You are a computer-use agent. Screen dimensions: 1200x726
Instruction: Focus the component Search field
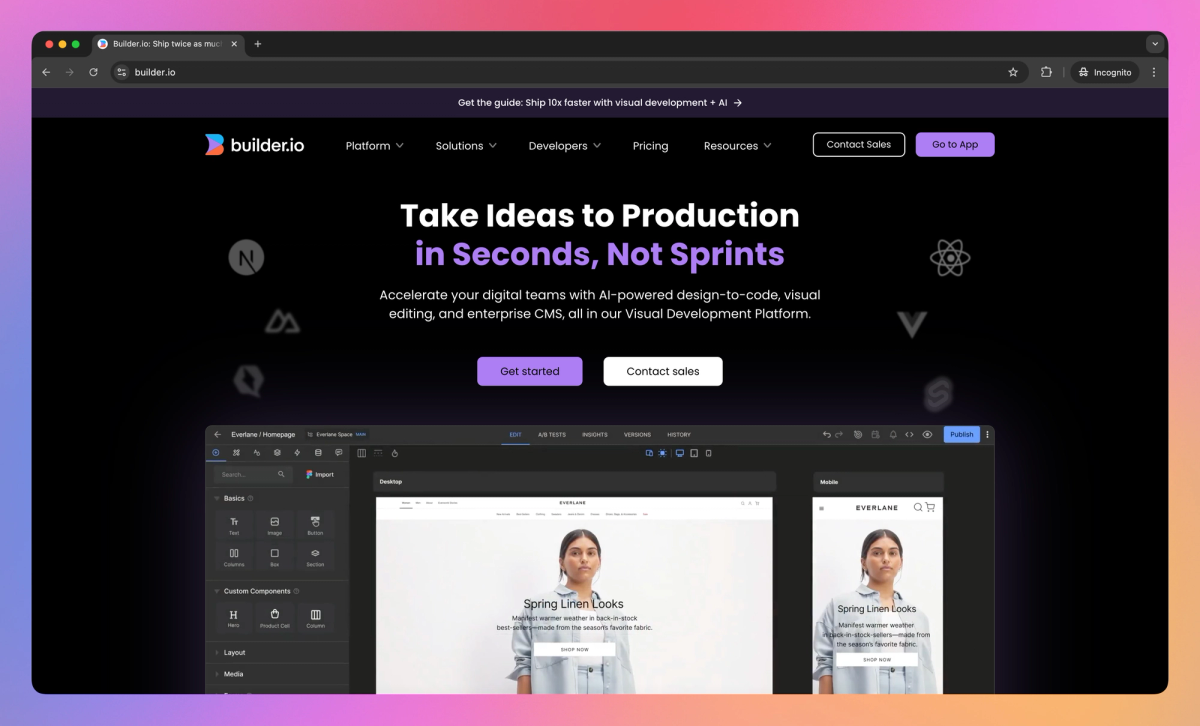pos(252,474)
